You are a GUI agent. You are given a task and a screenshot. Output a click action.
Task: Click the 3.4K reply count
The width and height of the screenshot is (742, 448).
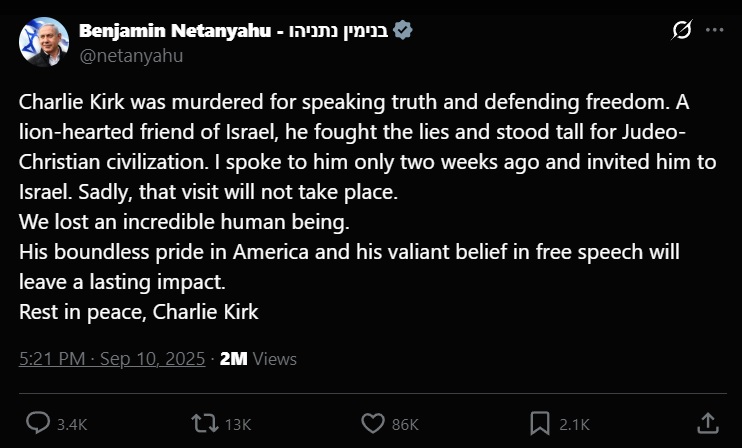[x=71, y=424]
